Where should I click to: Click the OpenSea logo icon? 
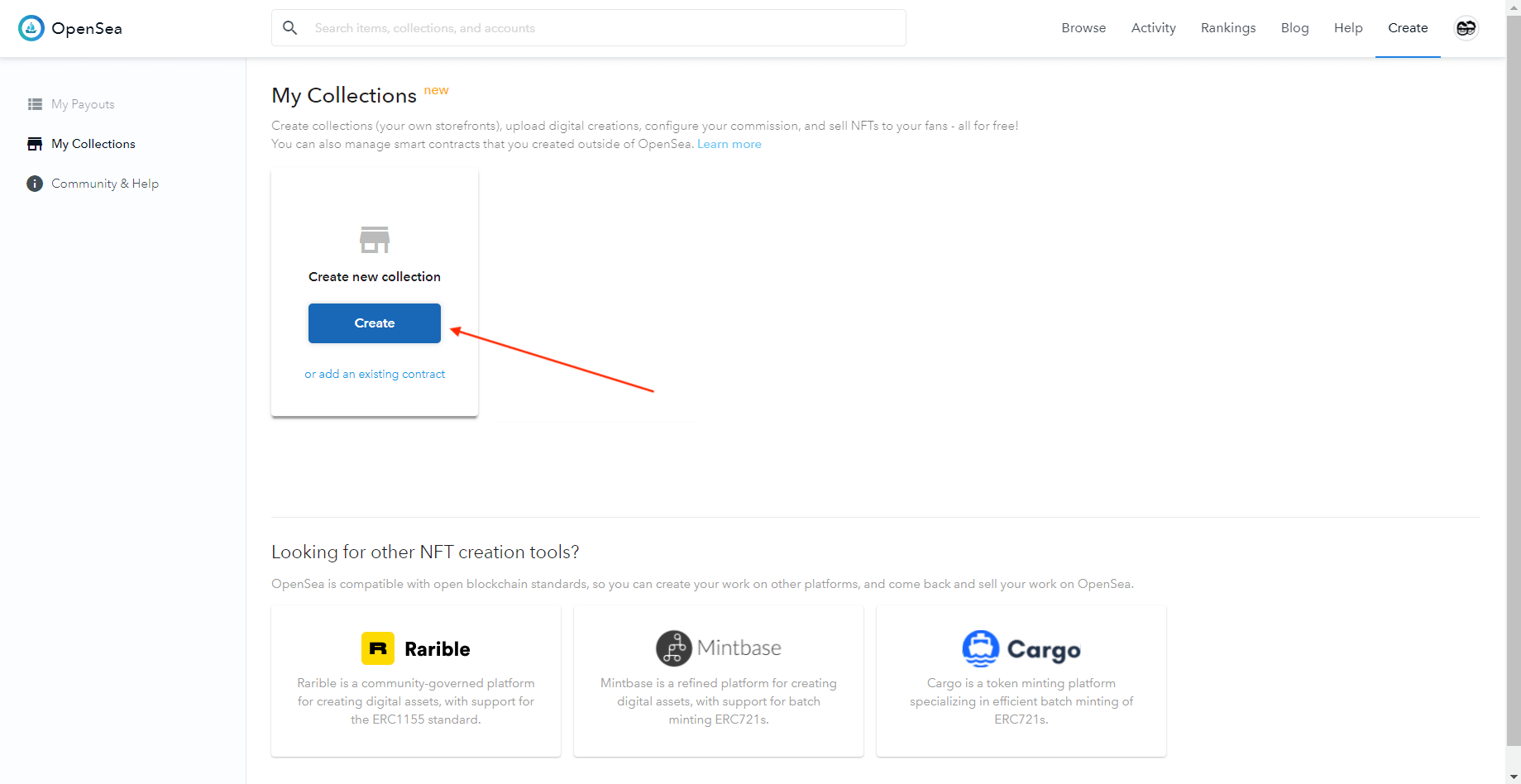[31, 28]
